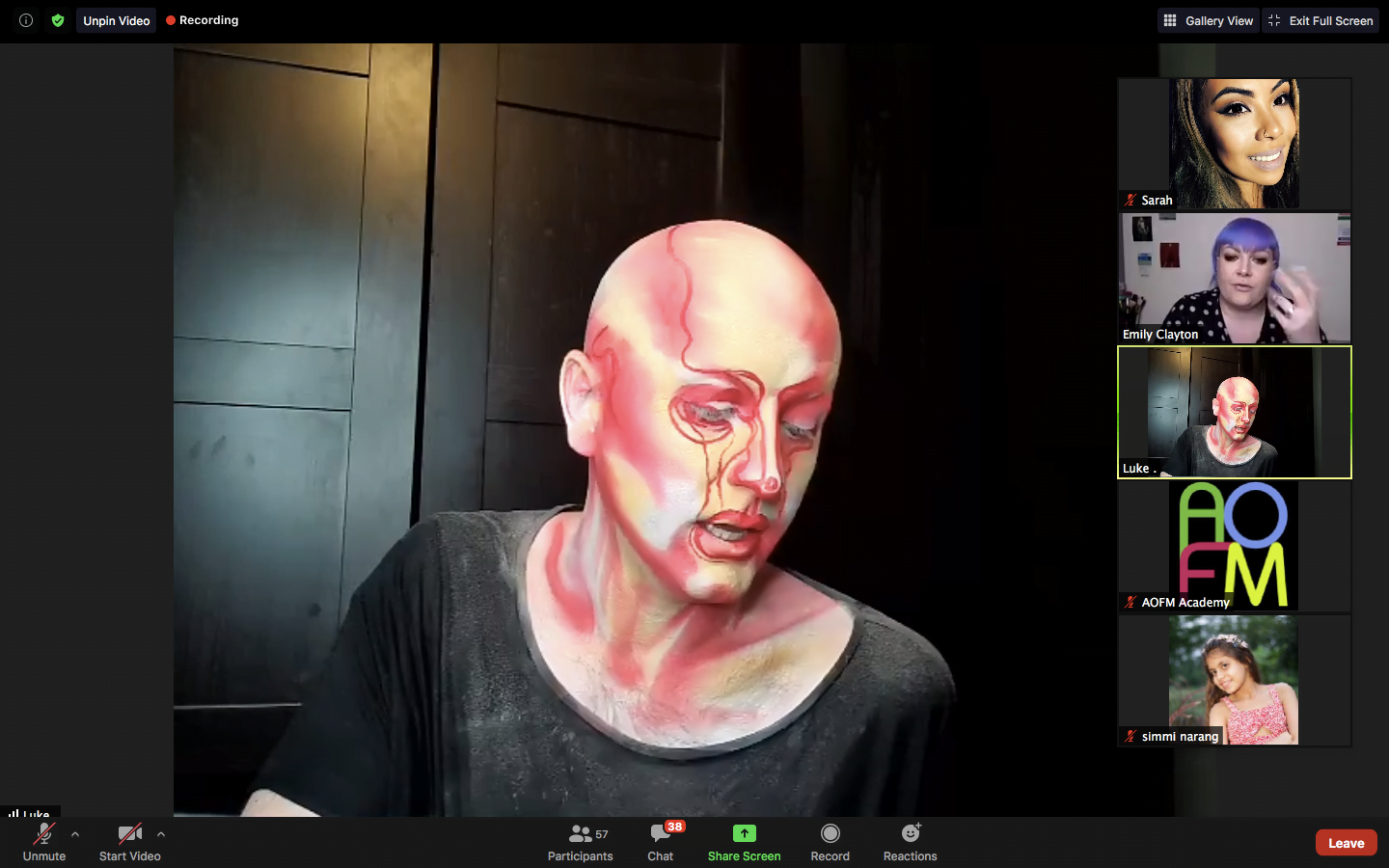Click the green encryption shield icon

[58, 20]
